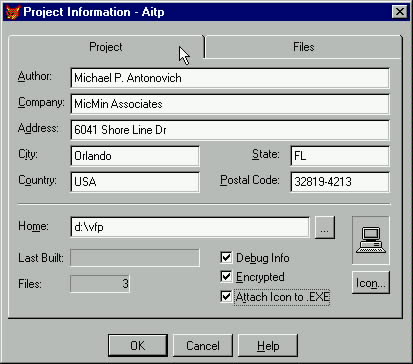The height and width of the screenshot is (364, 413).
Task: Switch to the Project tab
Action: click(106, 47)
